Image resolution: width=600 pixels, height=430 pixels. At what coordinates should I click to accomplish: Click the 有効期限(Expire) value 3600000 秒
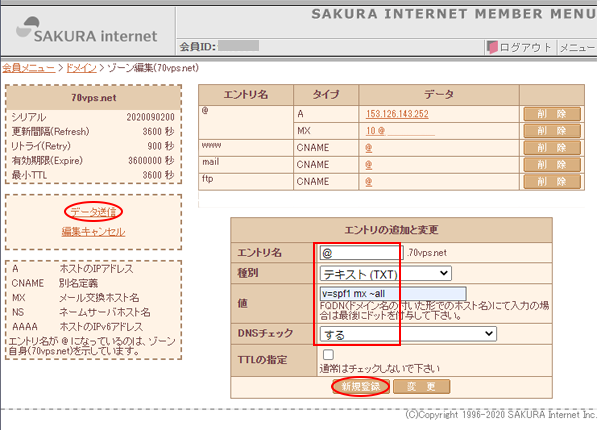(151, 161)
